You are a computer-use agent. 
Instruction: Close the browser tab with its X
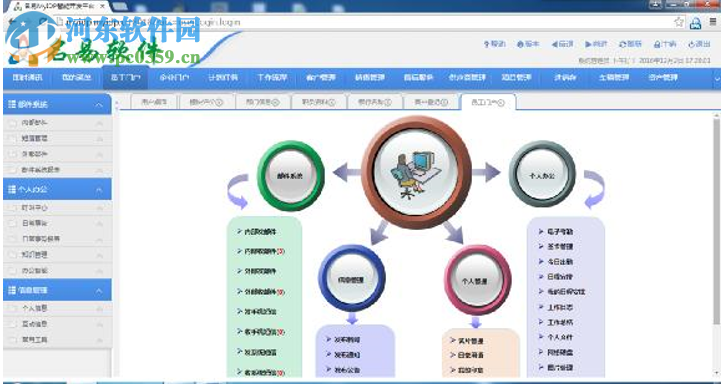coord(102,6)
